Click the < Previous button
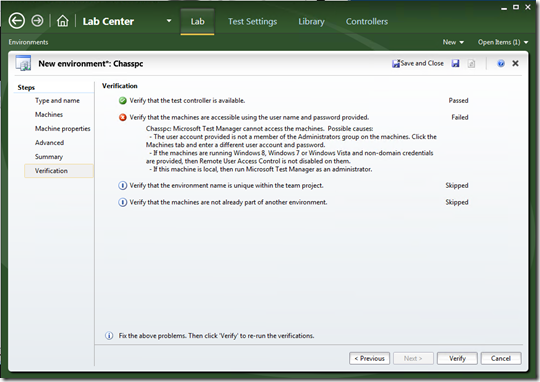The image size is (540, 382). click(x=369, y=358)
